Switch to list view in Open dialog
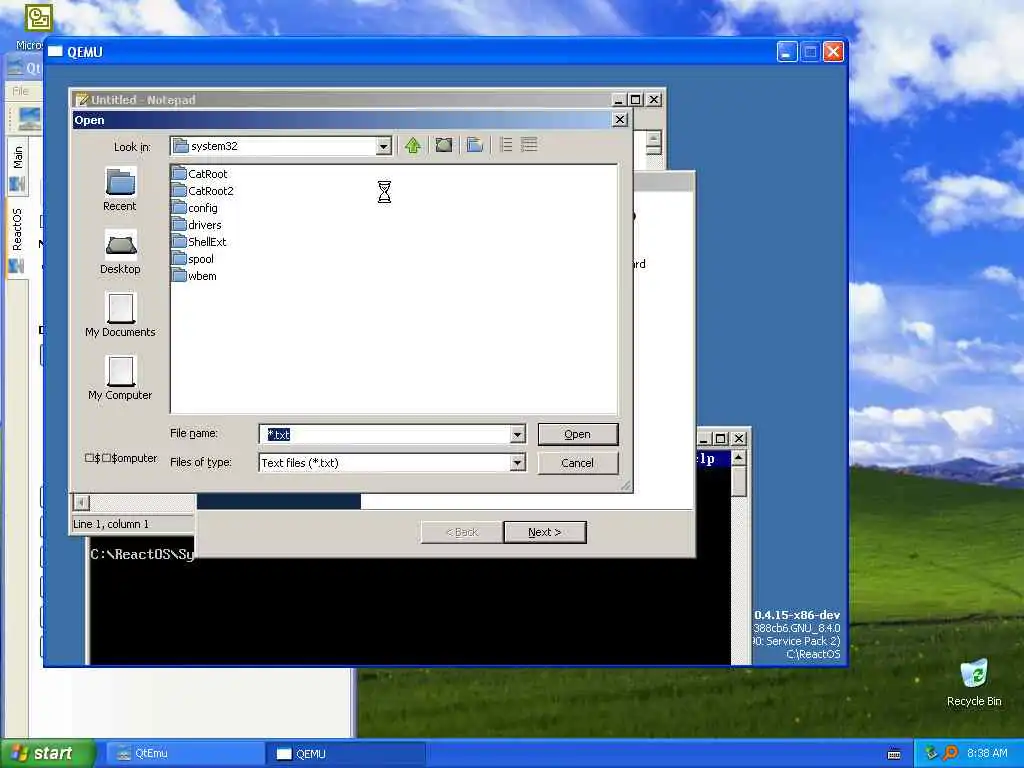Screen dimensions: 1024x768 pos(506,145)
